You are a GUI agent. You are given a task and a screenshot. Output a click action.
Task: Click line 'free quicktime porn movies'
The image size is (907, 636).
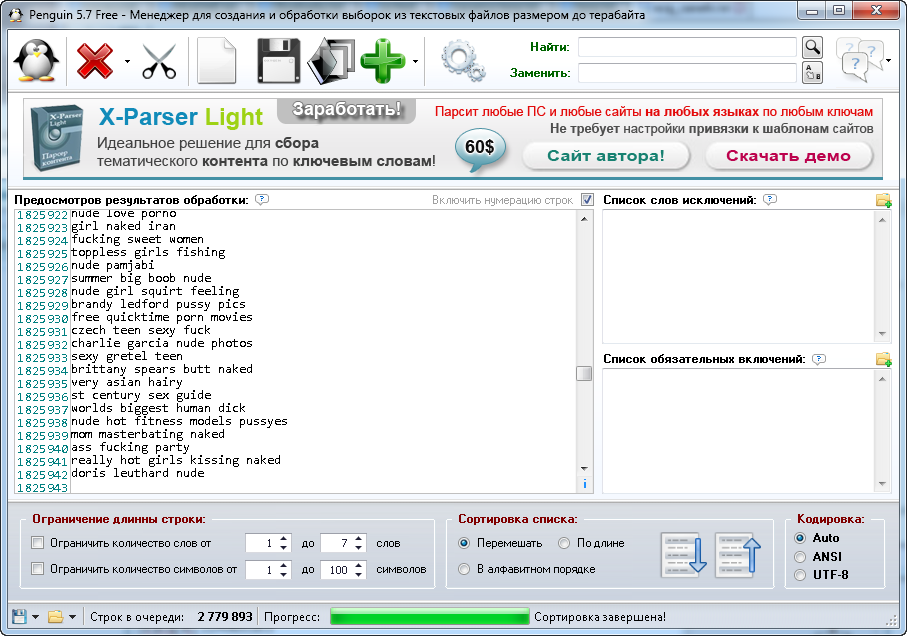point(161,317)
